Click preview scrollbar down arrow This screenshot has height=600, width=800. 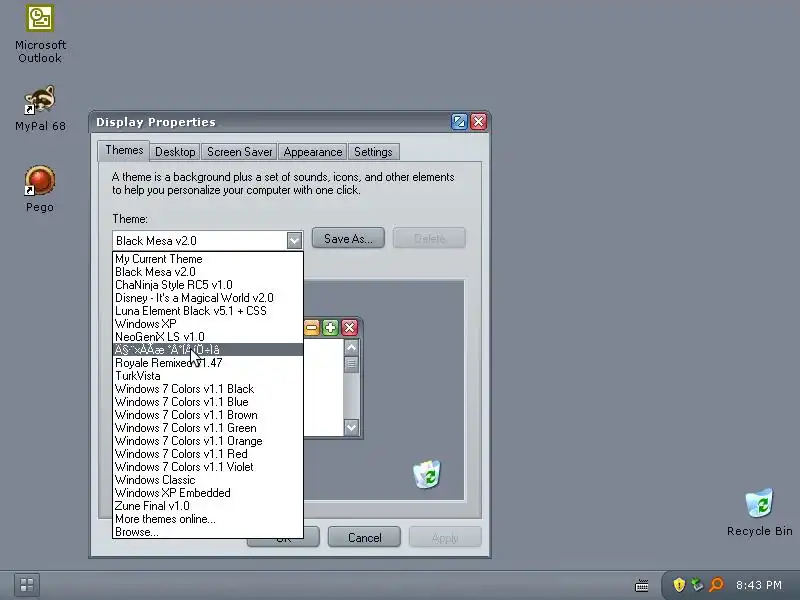(x=351, y=427)
